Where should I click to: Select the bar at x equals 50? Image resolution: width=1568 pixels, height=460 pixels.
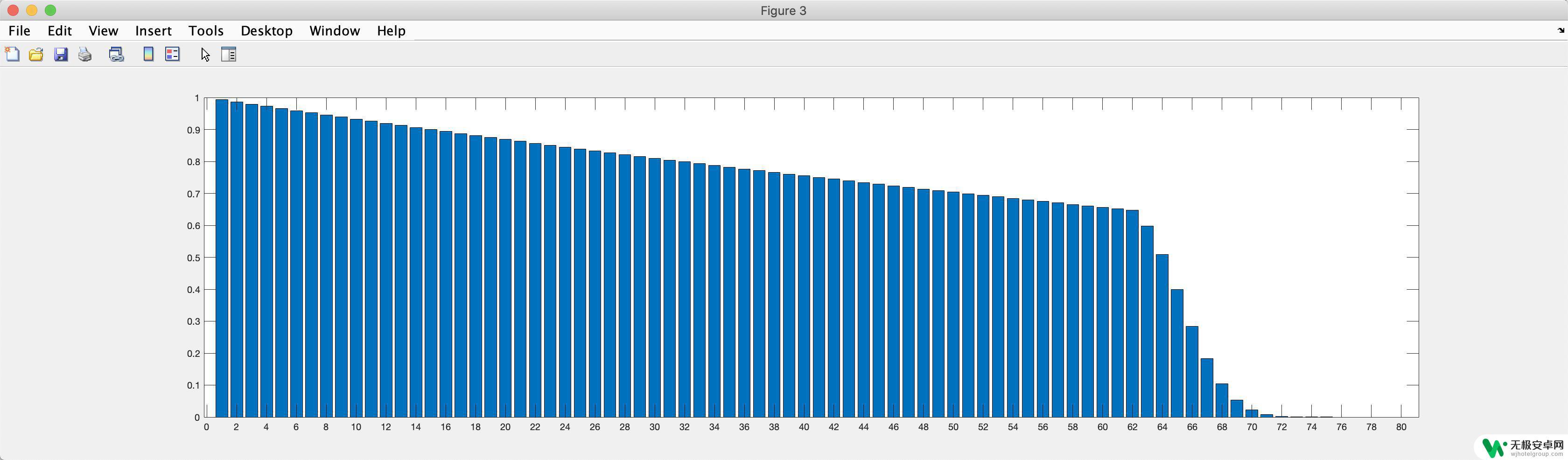pos(953,304)
